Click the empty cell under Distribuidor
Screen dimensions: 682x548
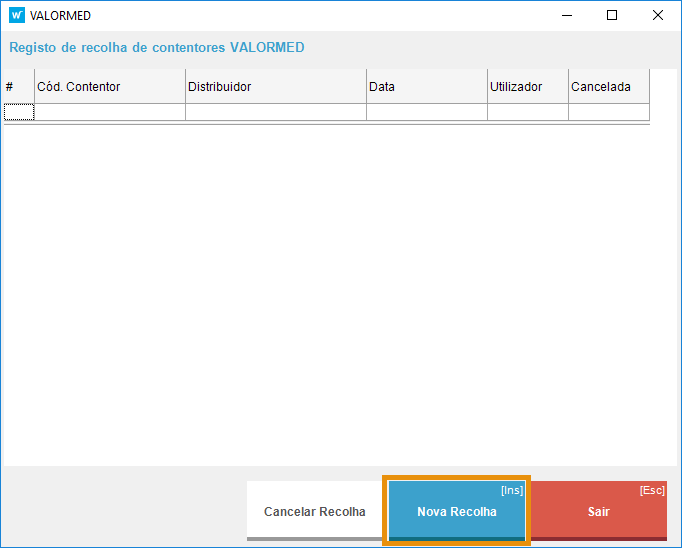pyautogui.click(x=276, y=112)
